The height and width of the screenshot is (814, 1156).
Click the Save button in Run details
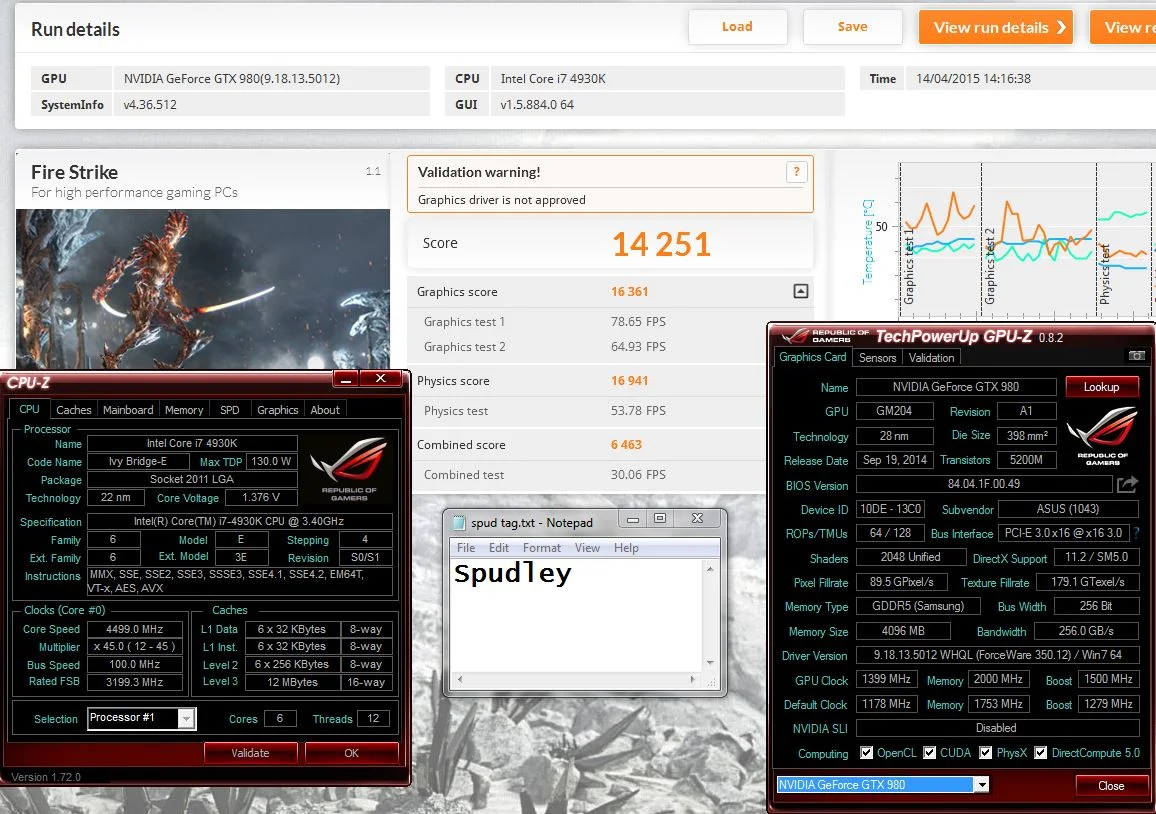(852, 27)
